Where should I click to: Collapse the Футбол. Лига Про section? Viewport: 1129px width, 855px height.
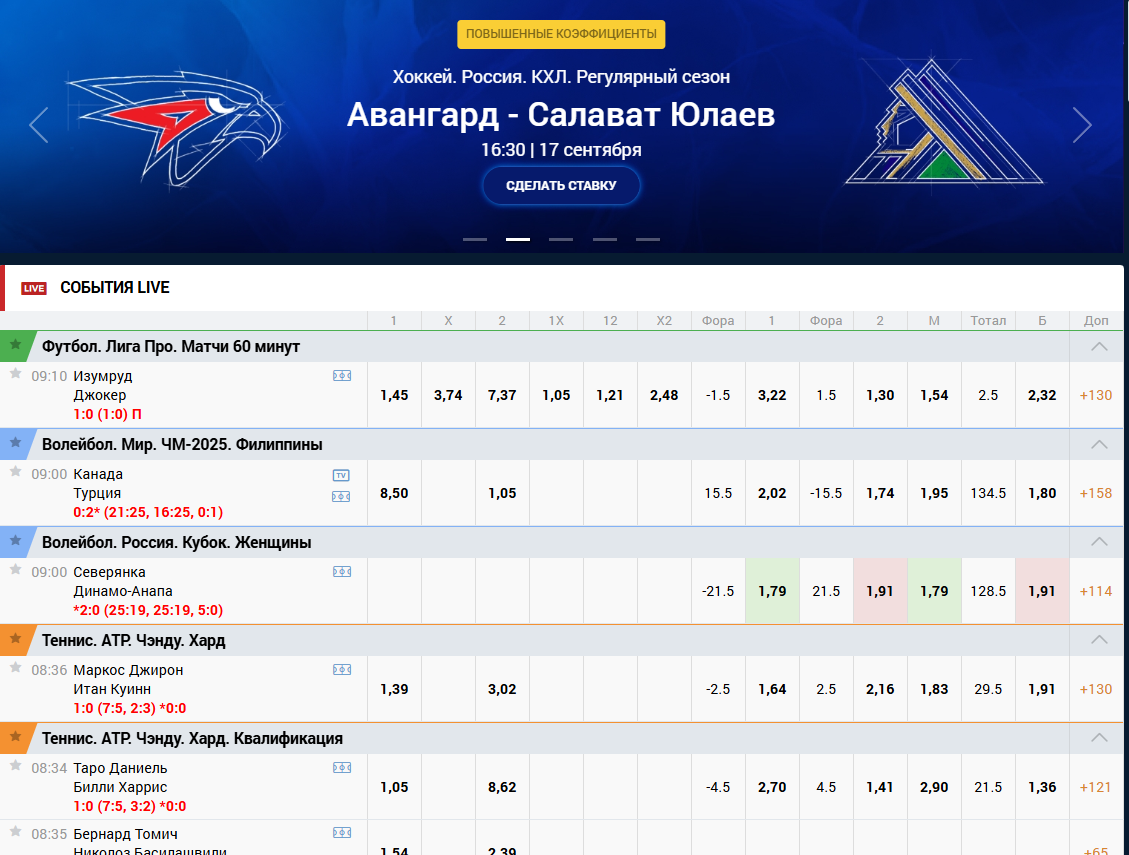pyautogui.click(x=1099, y=346)
